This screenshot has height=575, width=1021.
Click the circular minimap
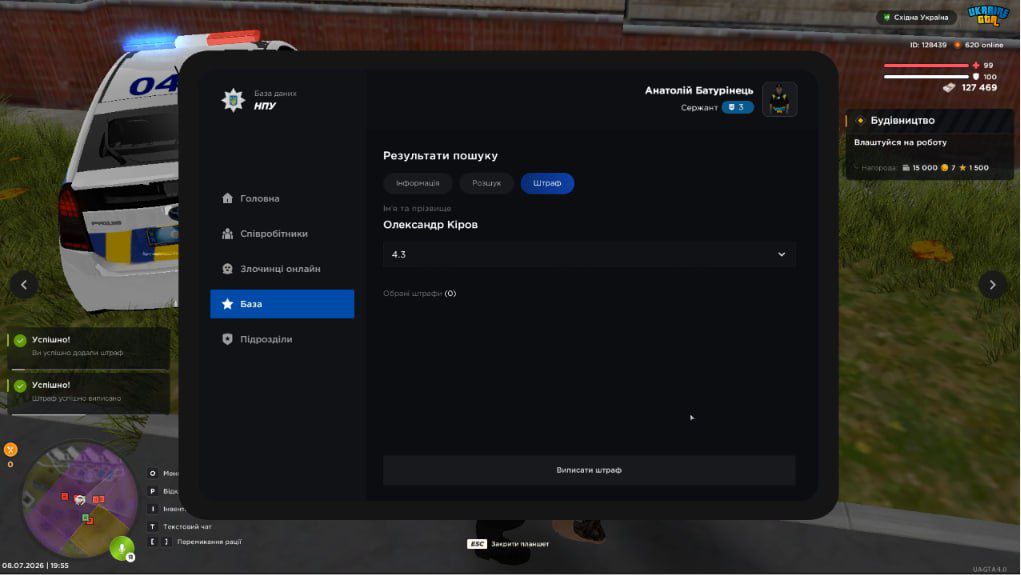(79, 500)
